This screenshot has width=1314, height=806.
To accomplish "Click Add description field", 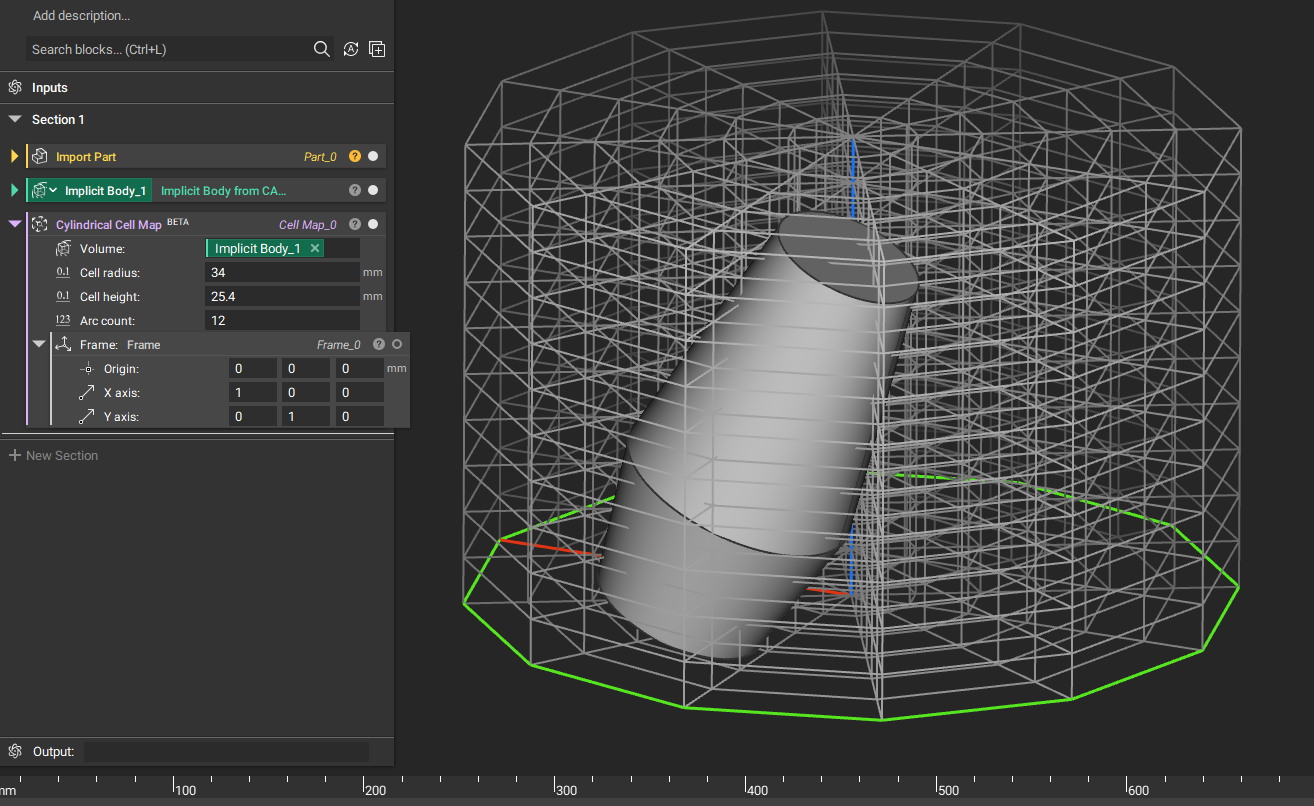I will (x=81, y=16).
